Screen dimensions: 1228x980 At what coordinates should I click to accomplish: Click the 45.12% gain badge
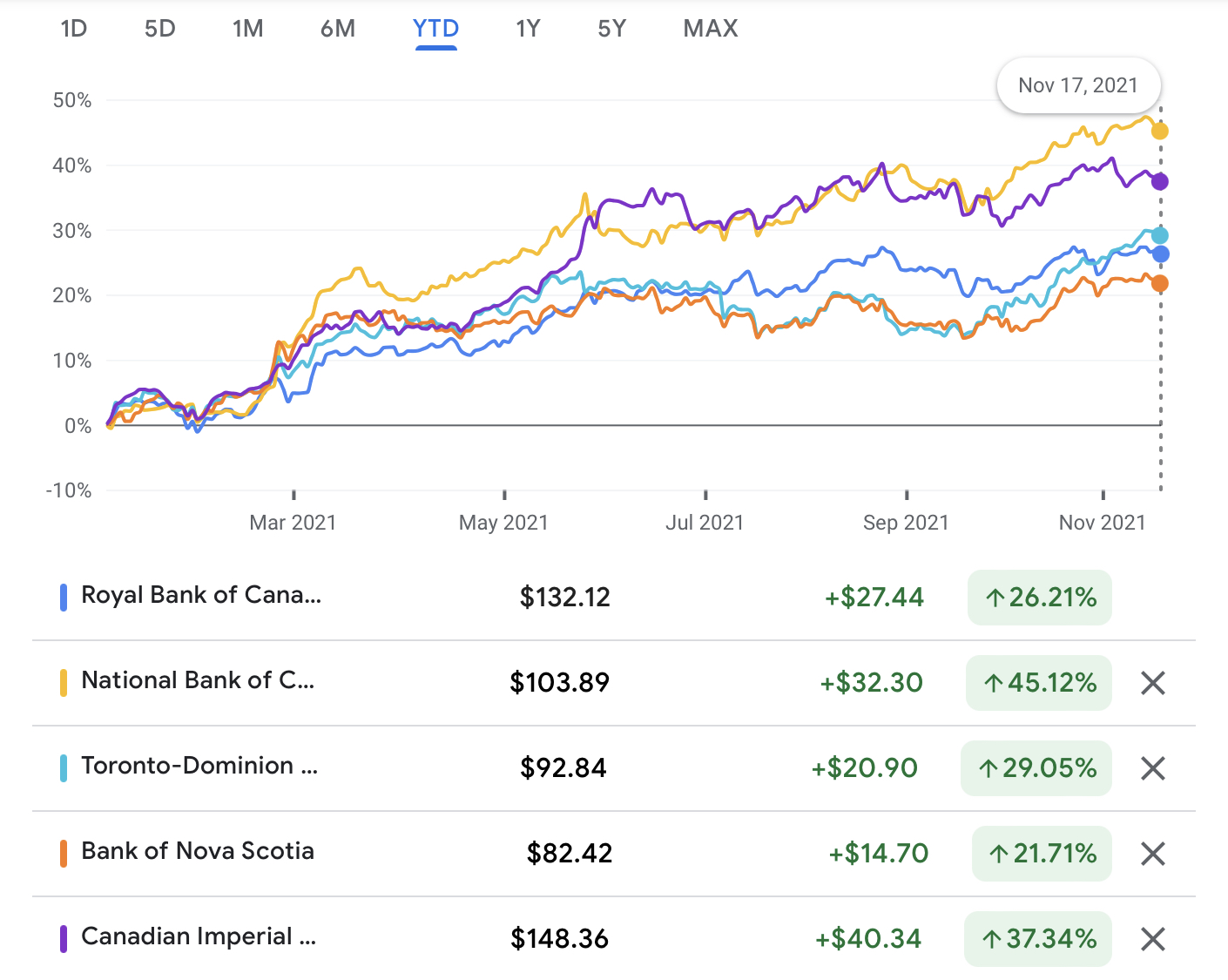coord(1039,683)
